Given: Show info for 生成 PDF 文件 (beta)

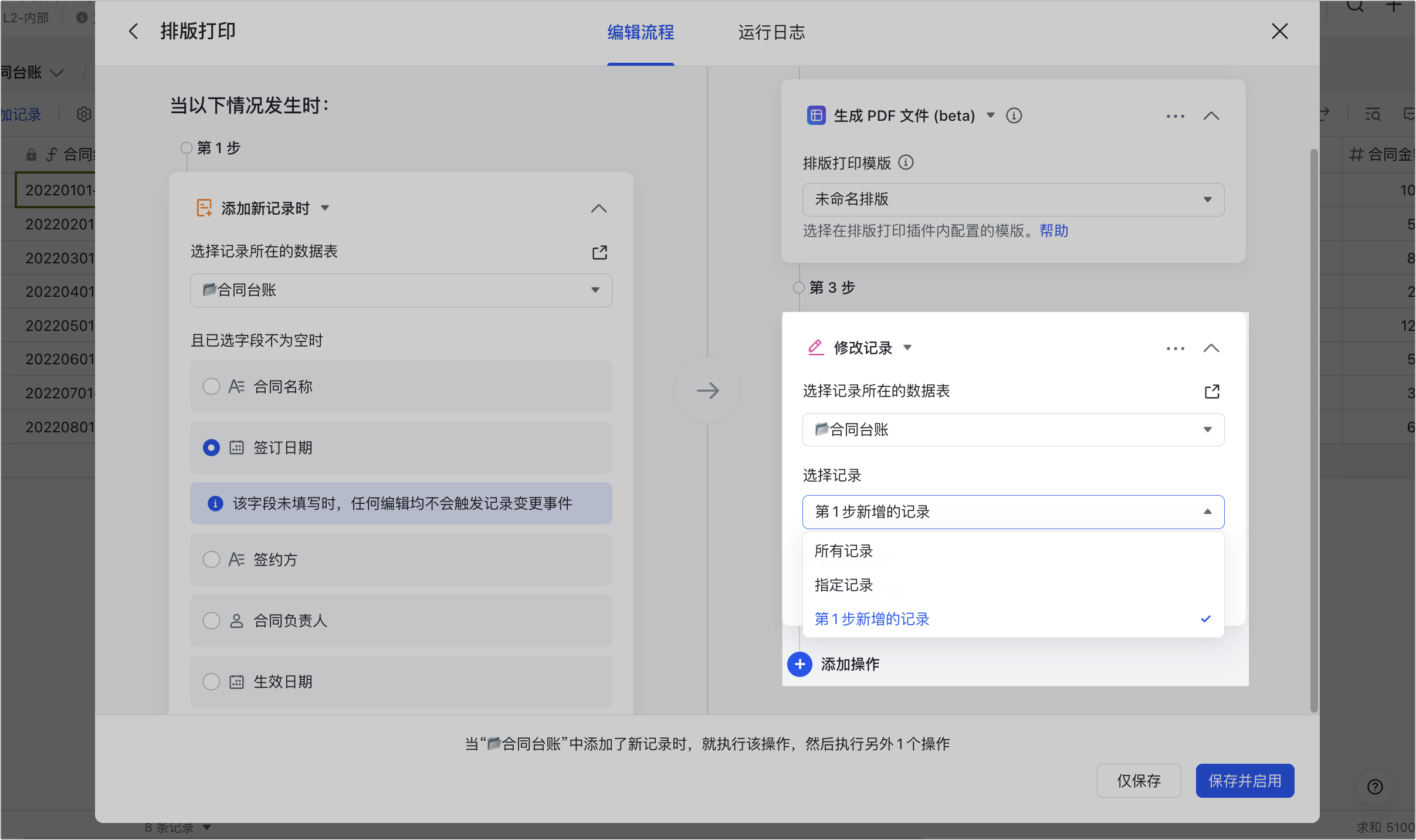Looking at the screenshot, I should point(1014,116).
